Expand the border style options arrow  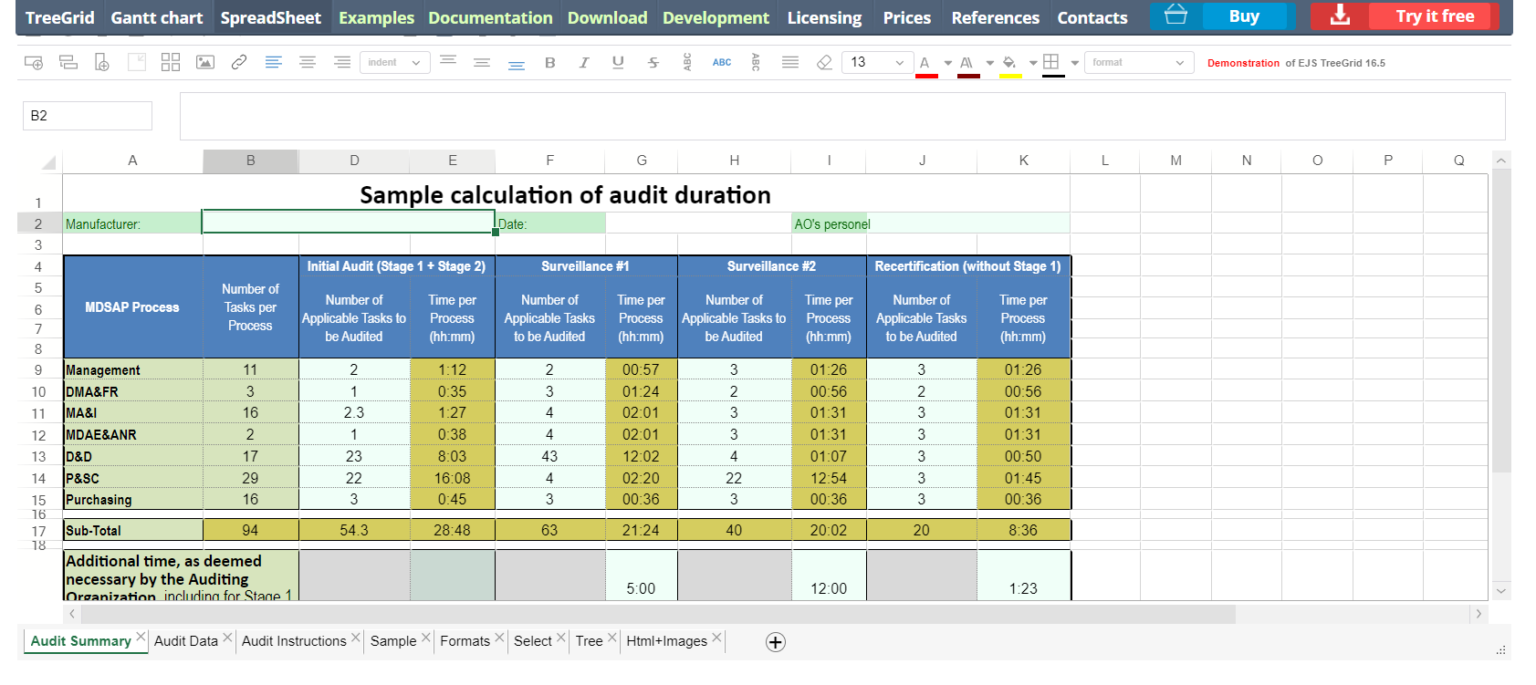(1075, 61)
